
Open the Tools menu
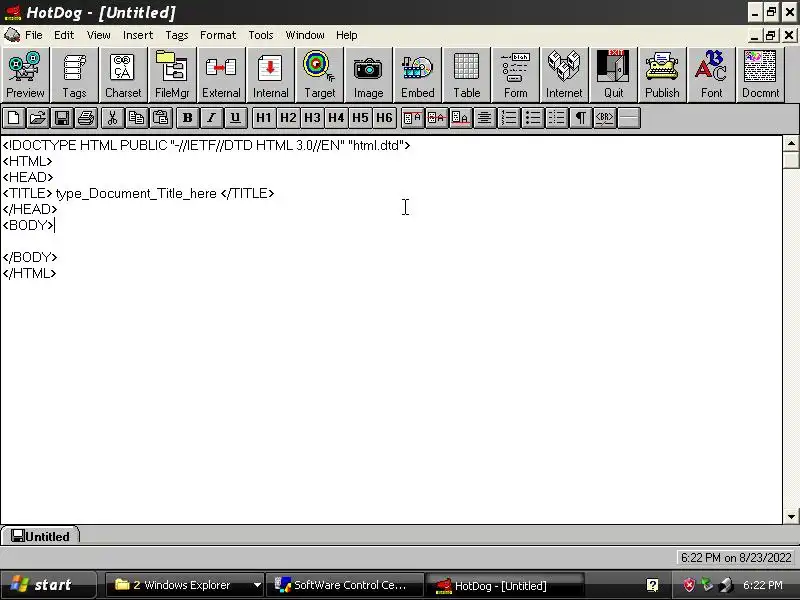[261, 35]
